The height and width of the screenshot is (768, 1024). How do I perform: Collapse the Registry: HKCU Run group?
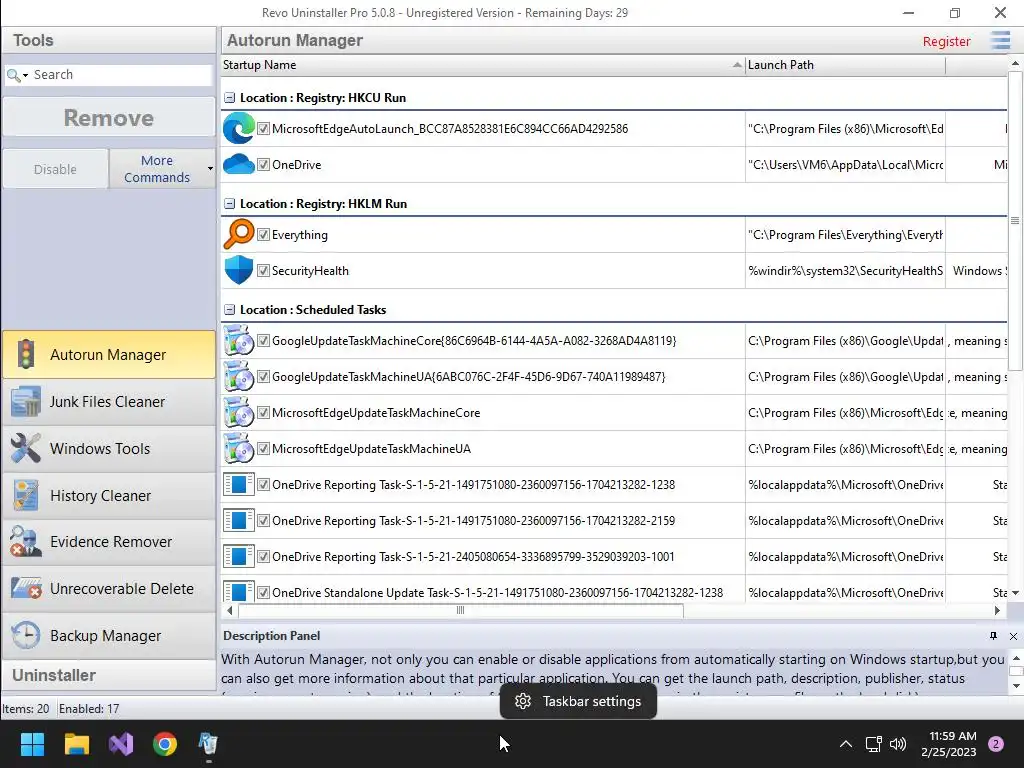pos(229,97)
